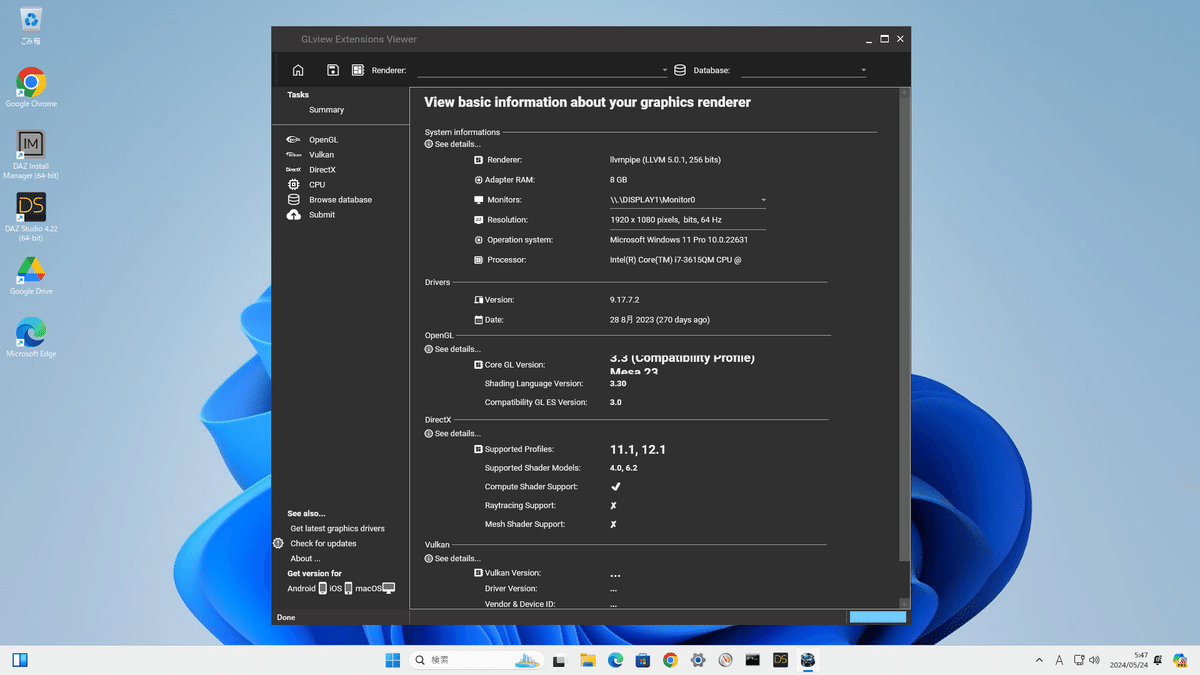Screen dimensions: 1200x675
Task: Select the DAZ Install Manager desktop shortcut
Action: coord(31,155)
